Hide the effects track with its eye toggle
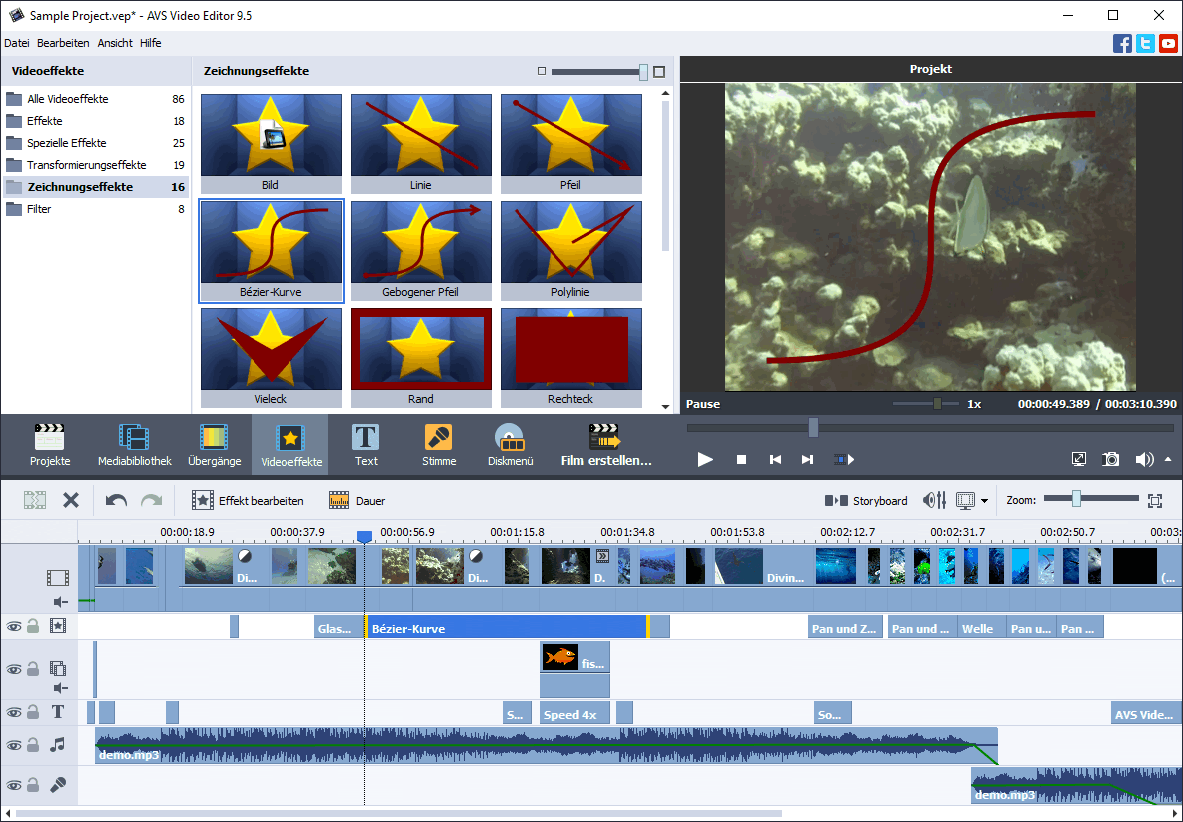The height and width of the screenshot is (822, 1183). click(x=13, y=627)
